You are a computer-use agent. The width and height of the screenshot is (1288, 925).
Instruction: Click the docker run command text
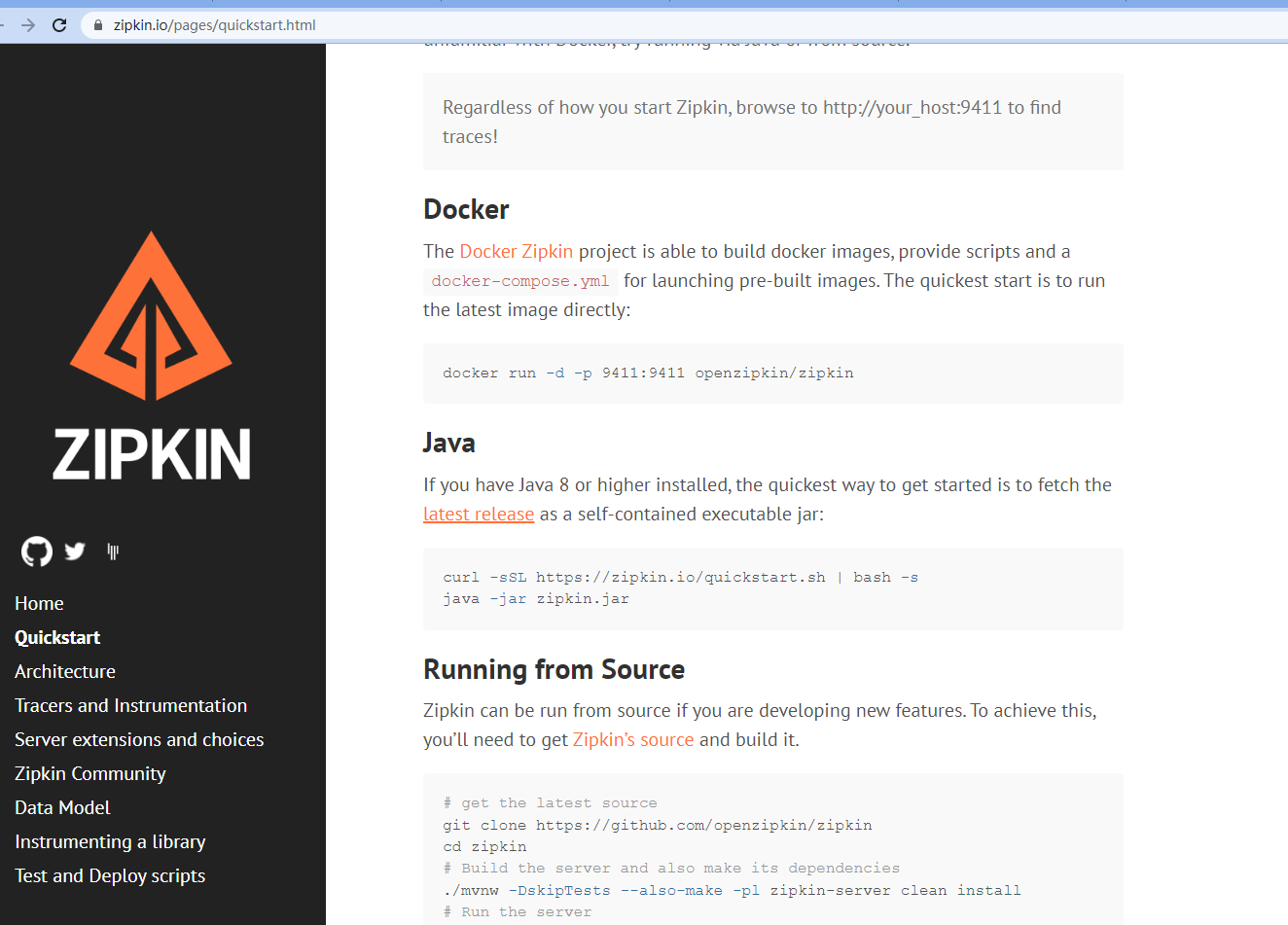click(x=648, y=373)
